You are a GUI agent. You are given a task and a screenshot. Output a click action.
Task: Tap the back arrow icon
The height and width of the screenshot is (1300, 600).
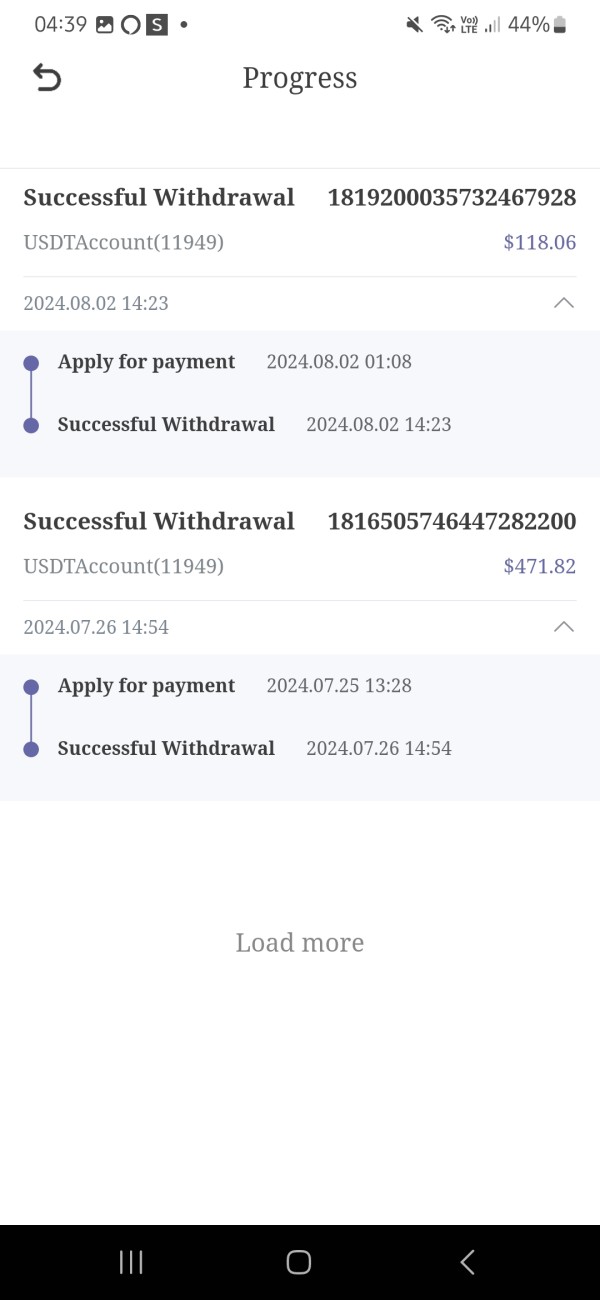click(47, 78)
